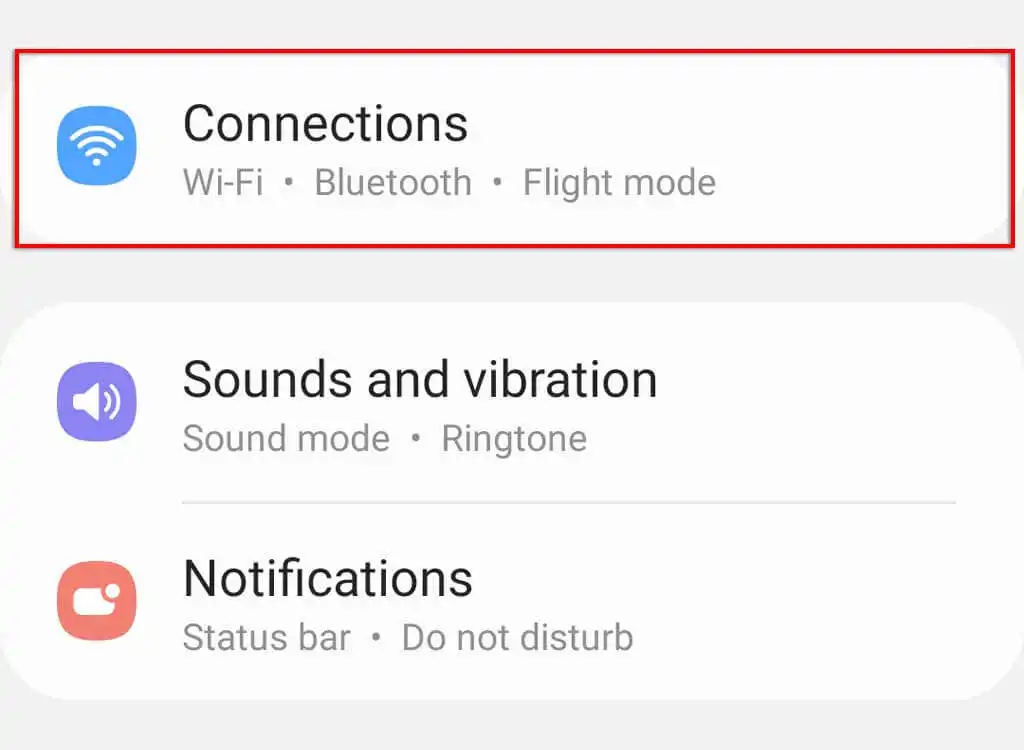This screenshot has height=750, width=1024.
Task: Select the Flight mode subtitle text
Action: pos(619,182)
